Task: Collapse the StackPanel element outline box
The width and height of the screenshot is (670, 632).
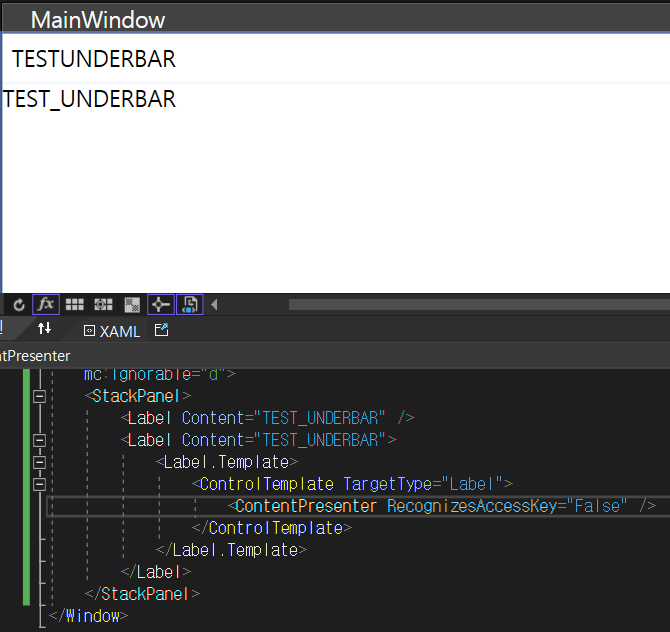Action: click(x=39, y=397)
